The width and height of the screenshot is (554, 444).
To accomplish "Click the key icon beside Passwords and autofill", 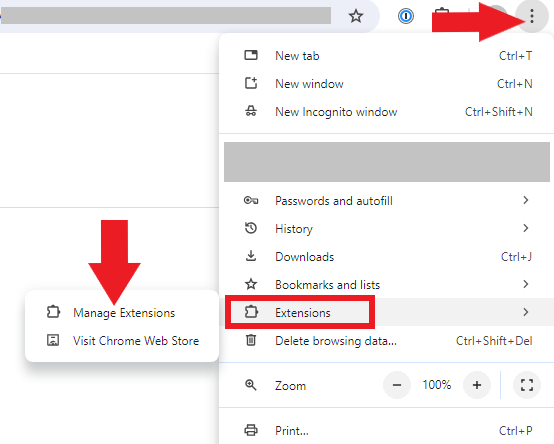I will click(x=251, y=201).
